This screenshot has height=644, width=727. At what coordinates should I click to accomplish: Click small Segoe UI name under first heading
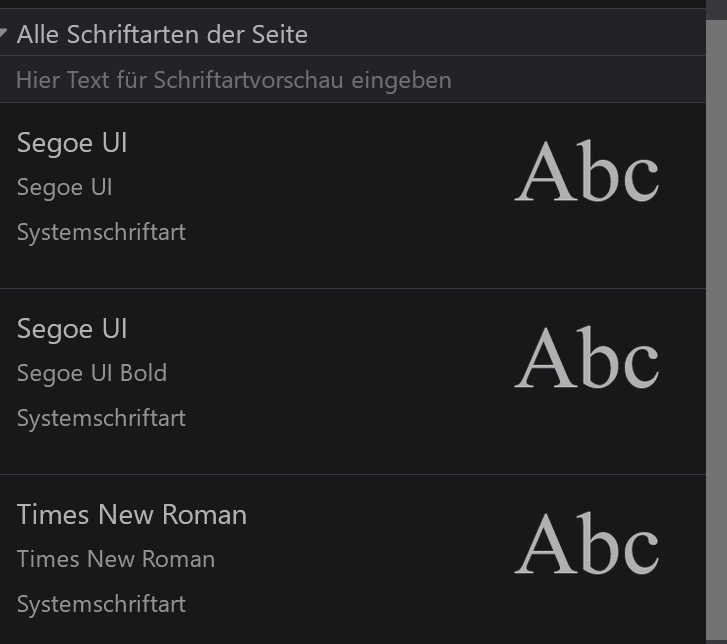(x=64, y=188)
